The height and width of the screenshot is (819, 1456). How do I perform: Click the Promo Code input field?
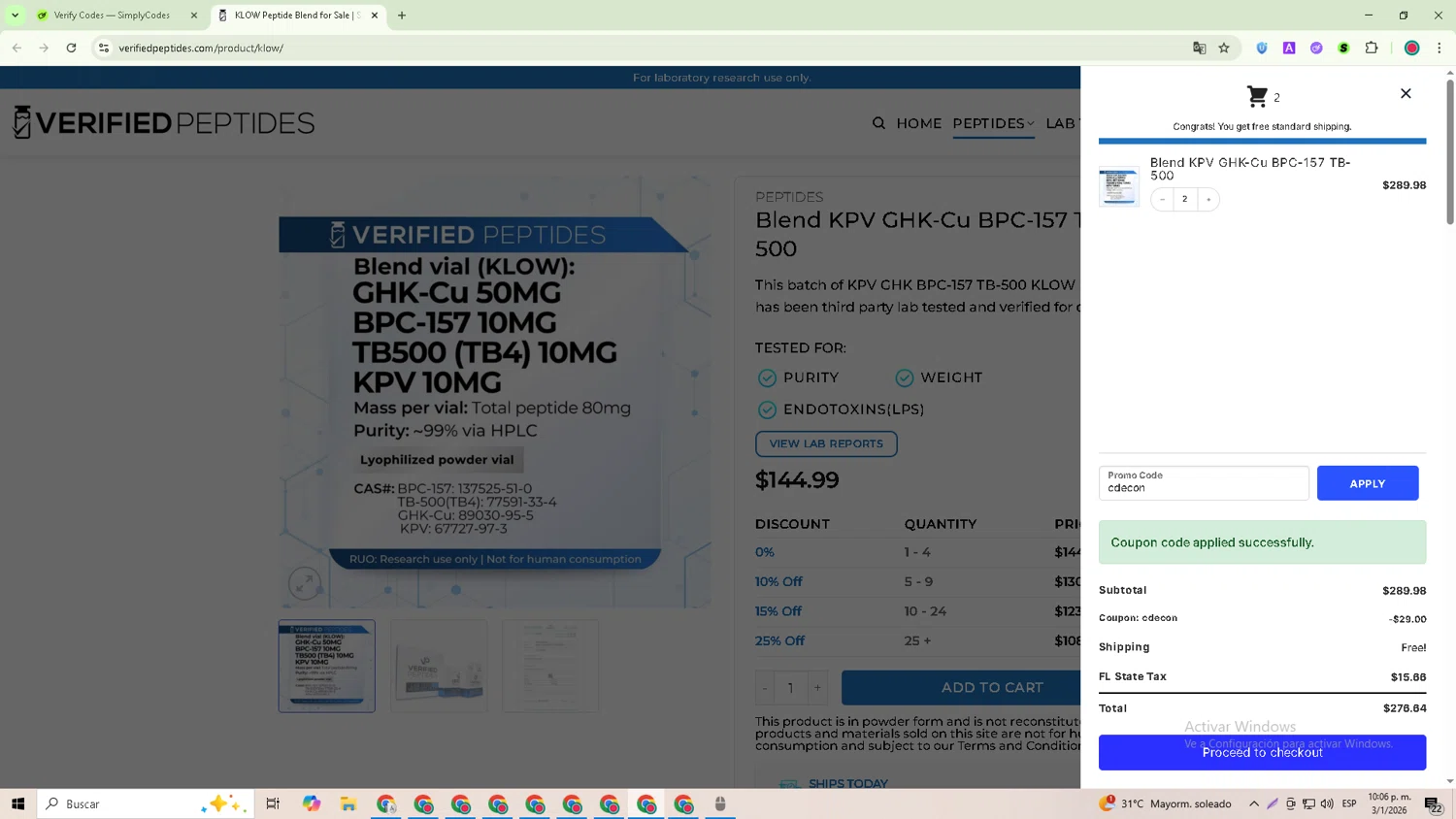[1204, 483]
